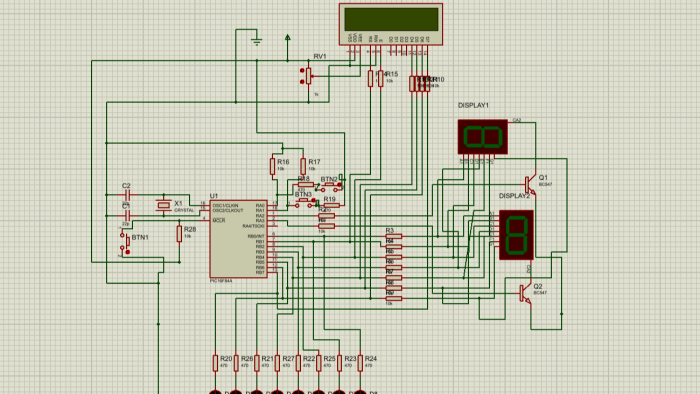The image size is (700, 394).
Task: Select the LCD display module
Action: pyautogui.click(x=391, y=24)
